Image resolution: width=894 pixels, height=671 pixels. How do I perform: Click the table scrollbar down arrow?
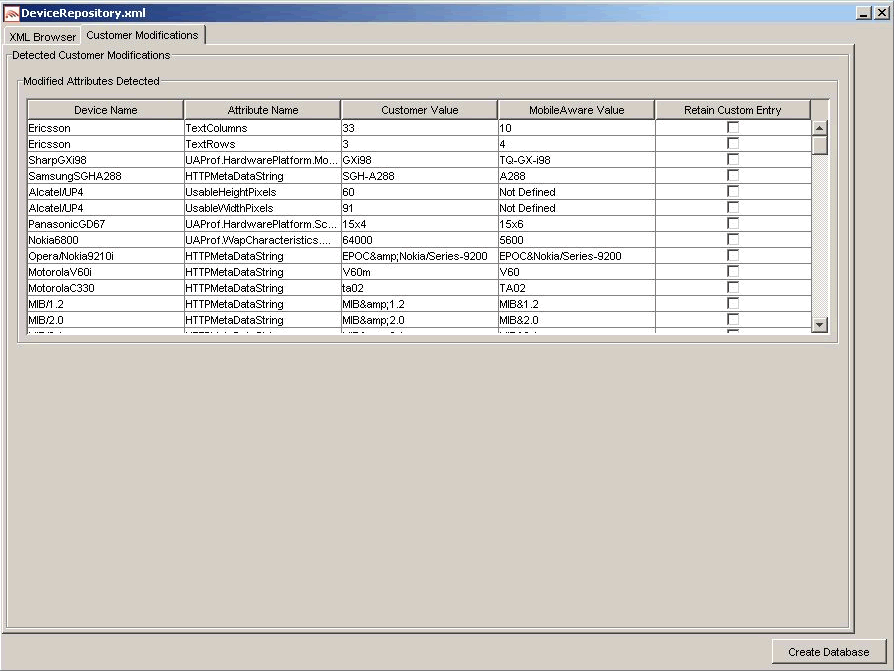[819, 325]
